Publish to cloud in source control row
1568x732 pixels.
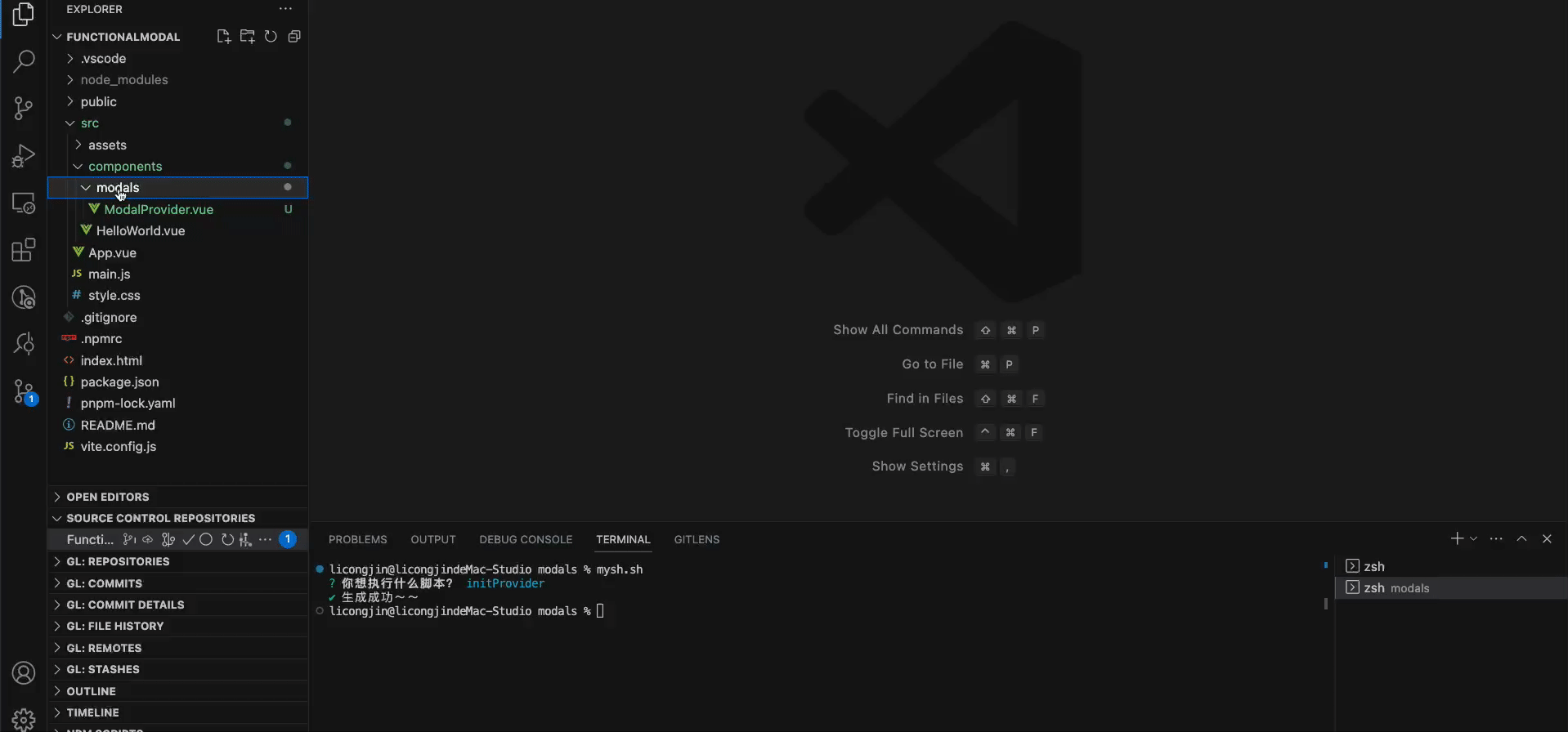[148, 540]
